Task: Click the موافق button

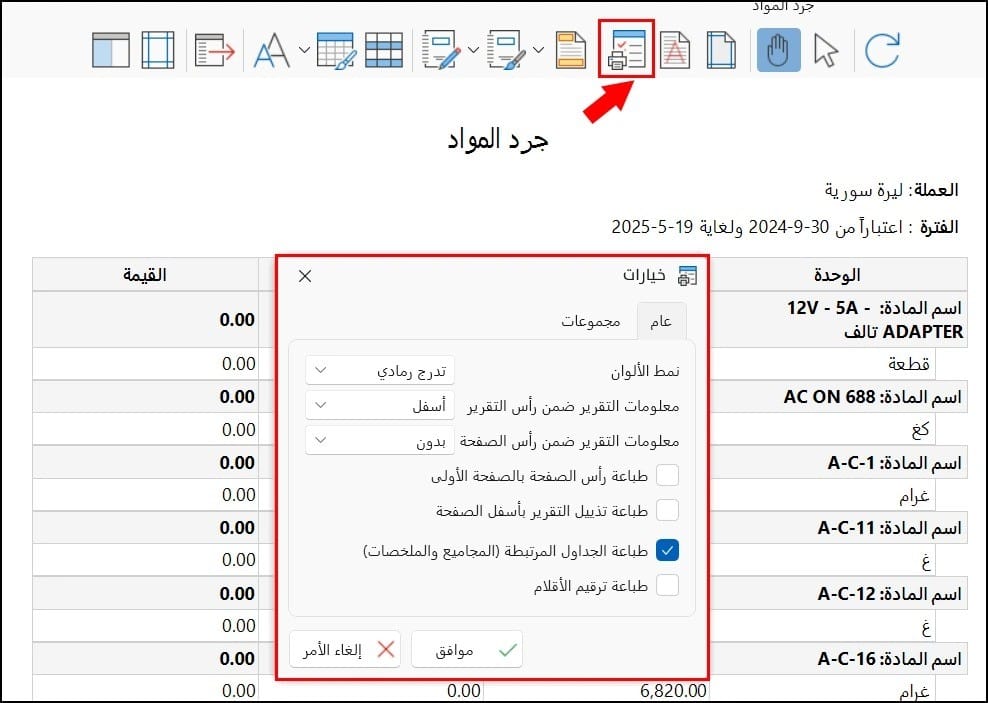Action: [x=467, y=649]
